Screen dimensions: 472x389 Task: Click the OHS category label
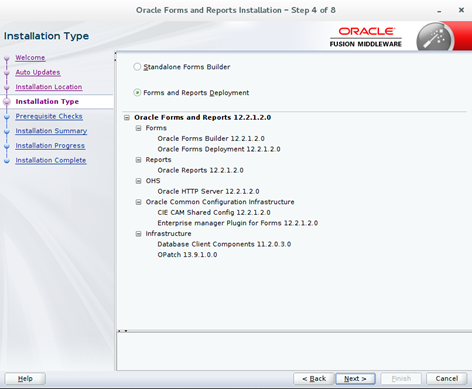click(153, 181)
